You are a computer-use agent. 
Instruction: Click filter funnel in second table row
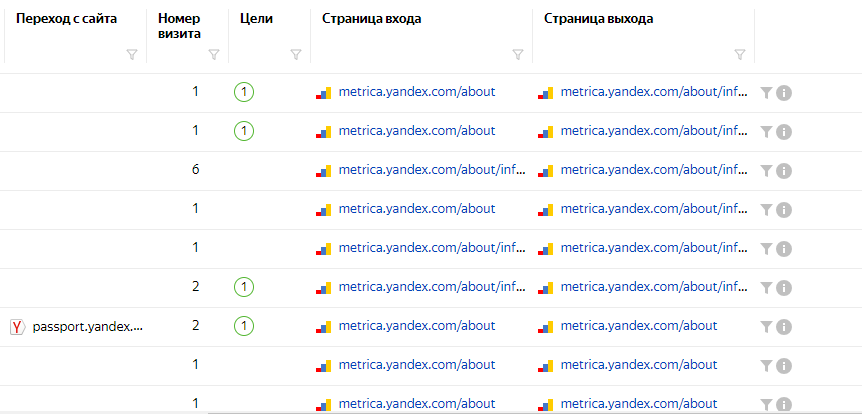[766, 132]
